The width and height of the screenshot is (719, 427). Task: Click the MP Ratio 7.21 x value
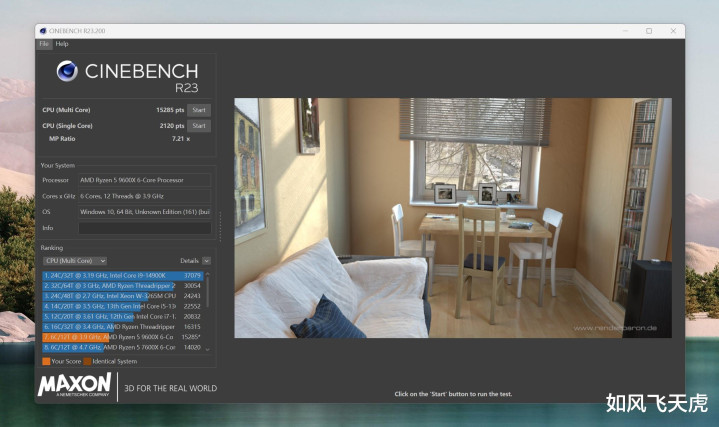(x=181, y=139)
